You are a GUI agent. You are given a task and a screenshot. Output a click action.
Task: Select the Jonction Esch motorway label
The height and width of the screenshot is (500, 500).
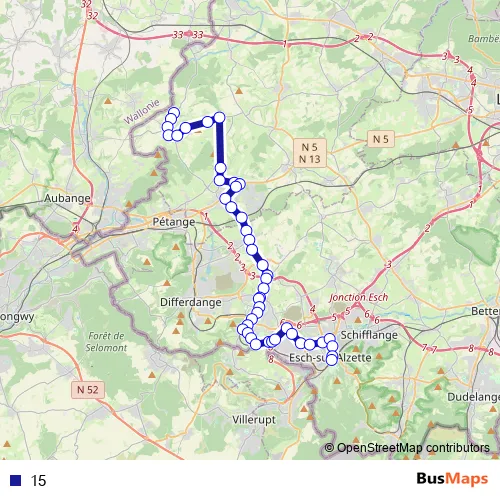(x=359, y=297)
